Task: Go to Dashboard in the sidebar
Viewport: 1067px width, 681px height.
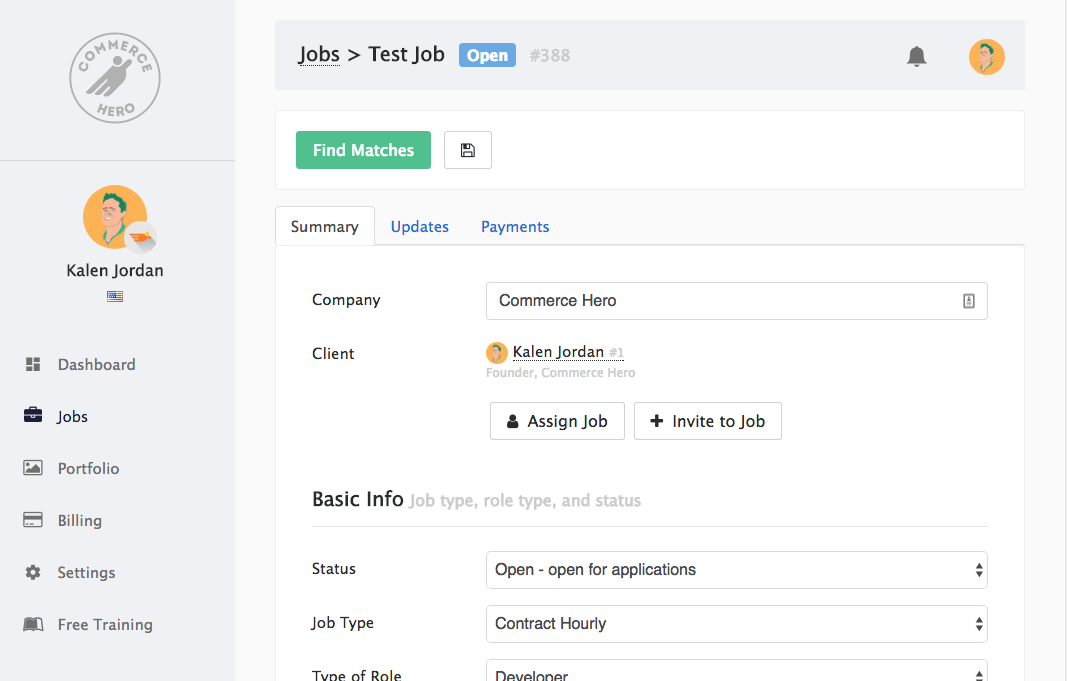Action: point(97,365)
